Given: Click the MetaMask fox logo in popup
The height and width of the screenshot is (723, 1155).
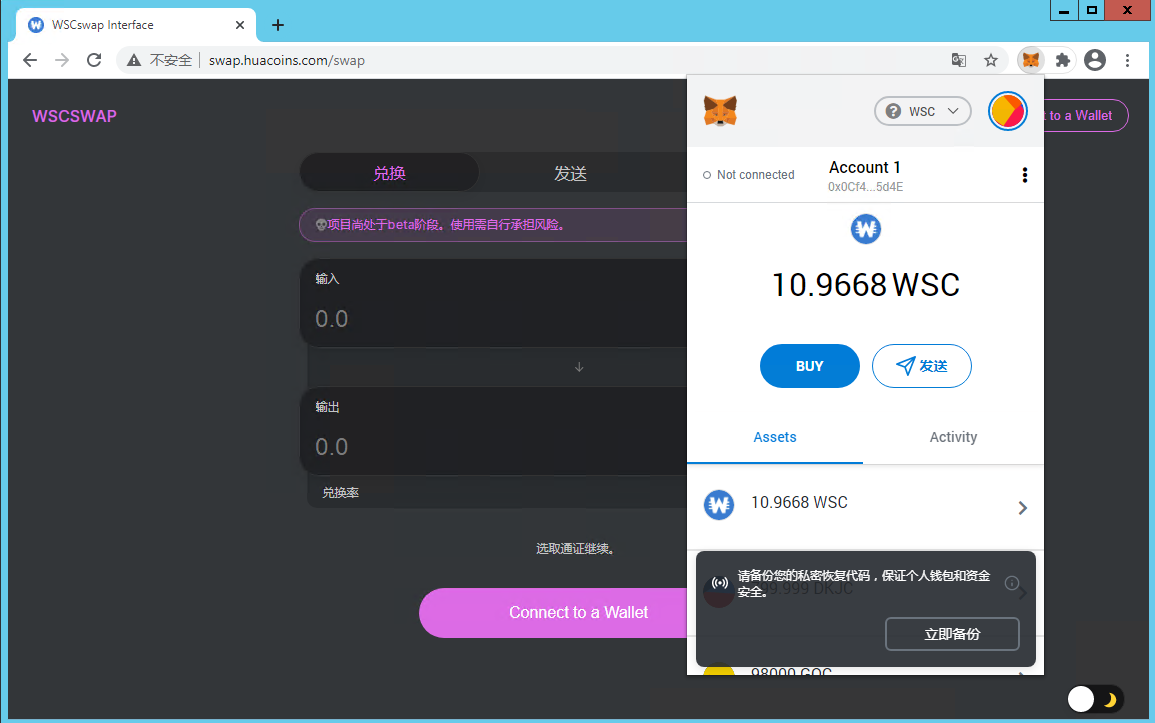Looking at the screenshot, I should [x=720, y=111].
